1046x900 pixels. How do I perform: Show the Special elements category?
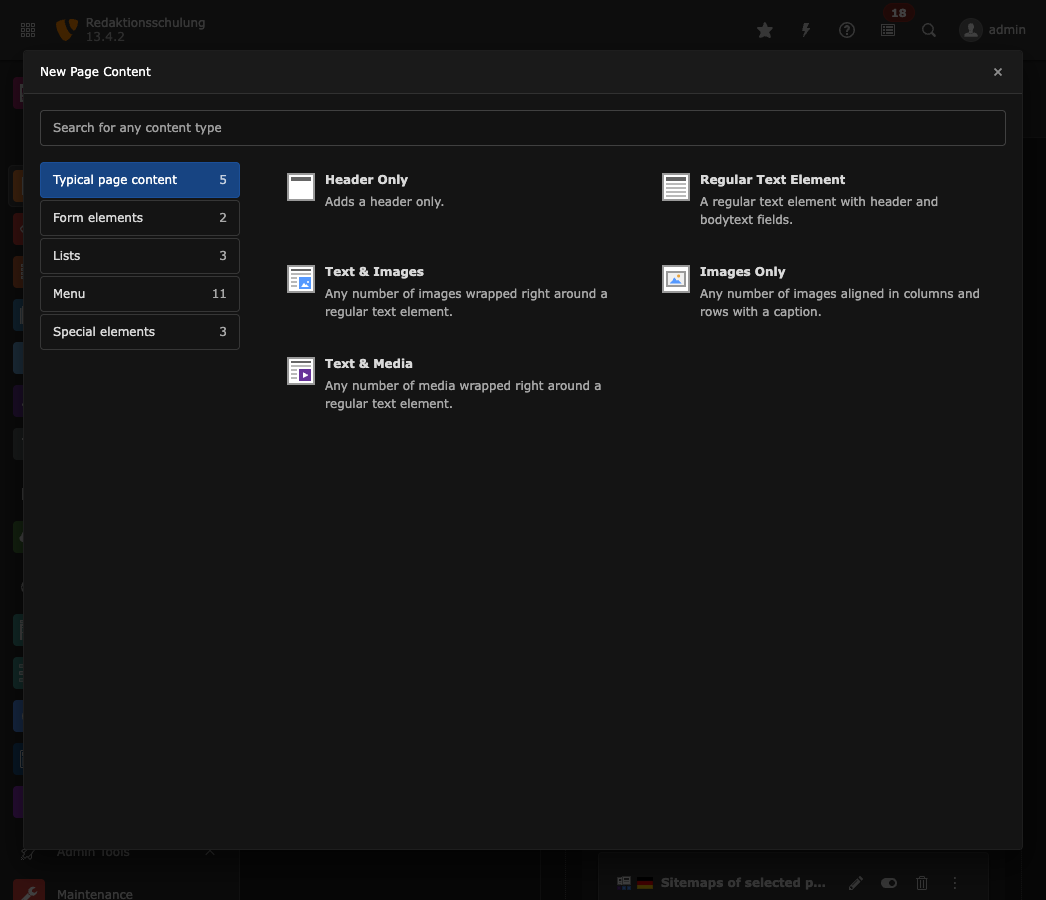pos(139,332)
